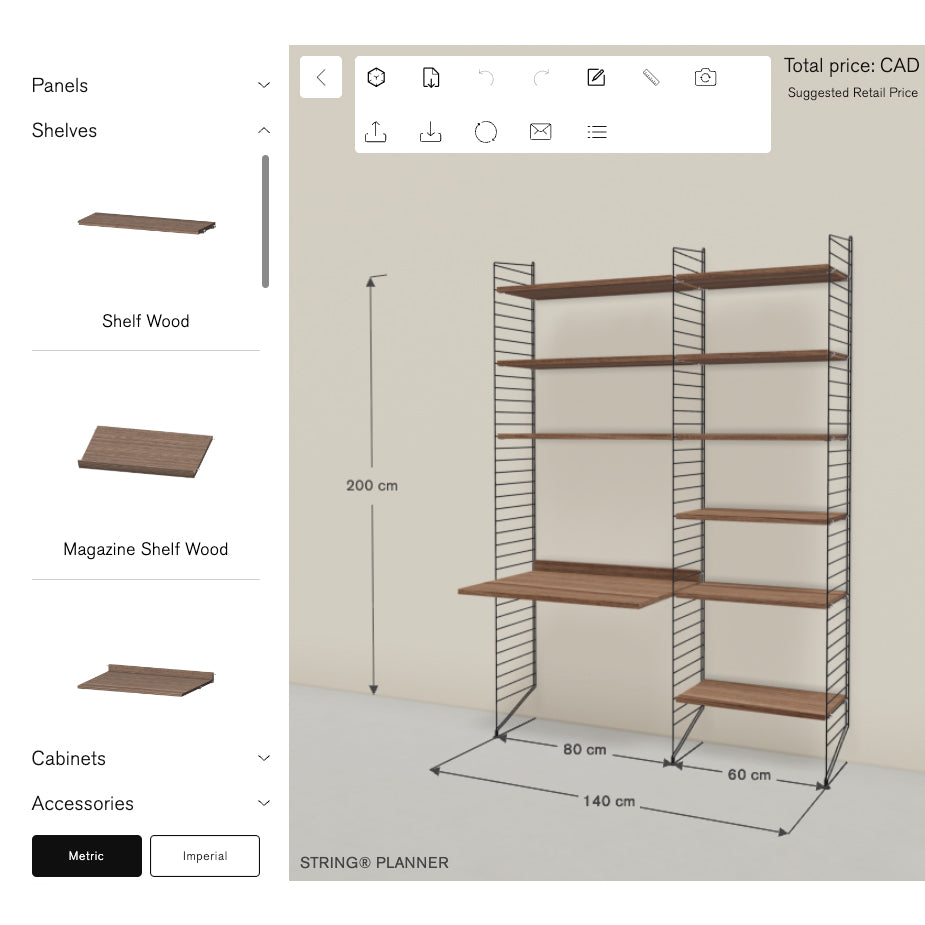
Task: Click the 140 cm total width dimension
Action: (609, 801)
